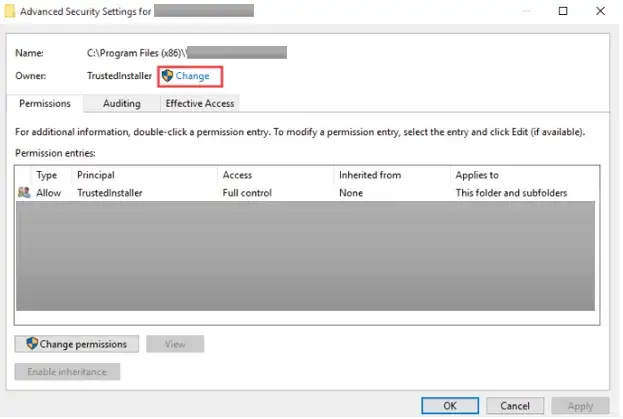623x419 pixels.
Task: Click the Change permissions button
Action: pyautogui.click(x=77, y=344)
